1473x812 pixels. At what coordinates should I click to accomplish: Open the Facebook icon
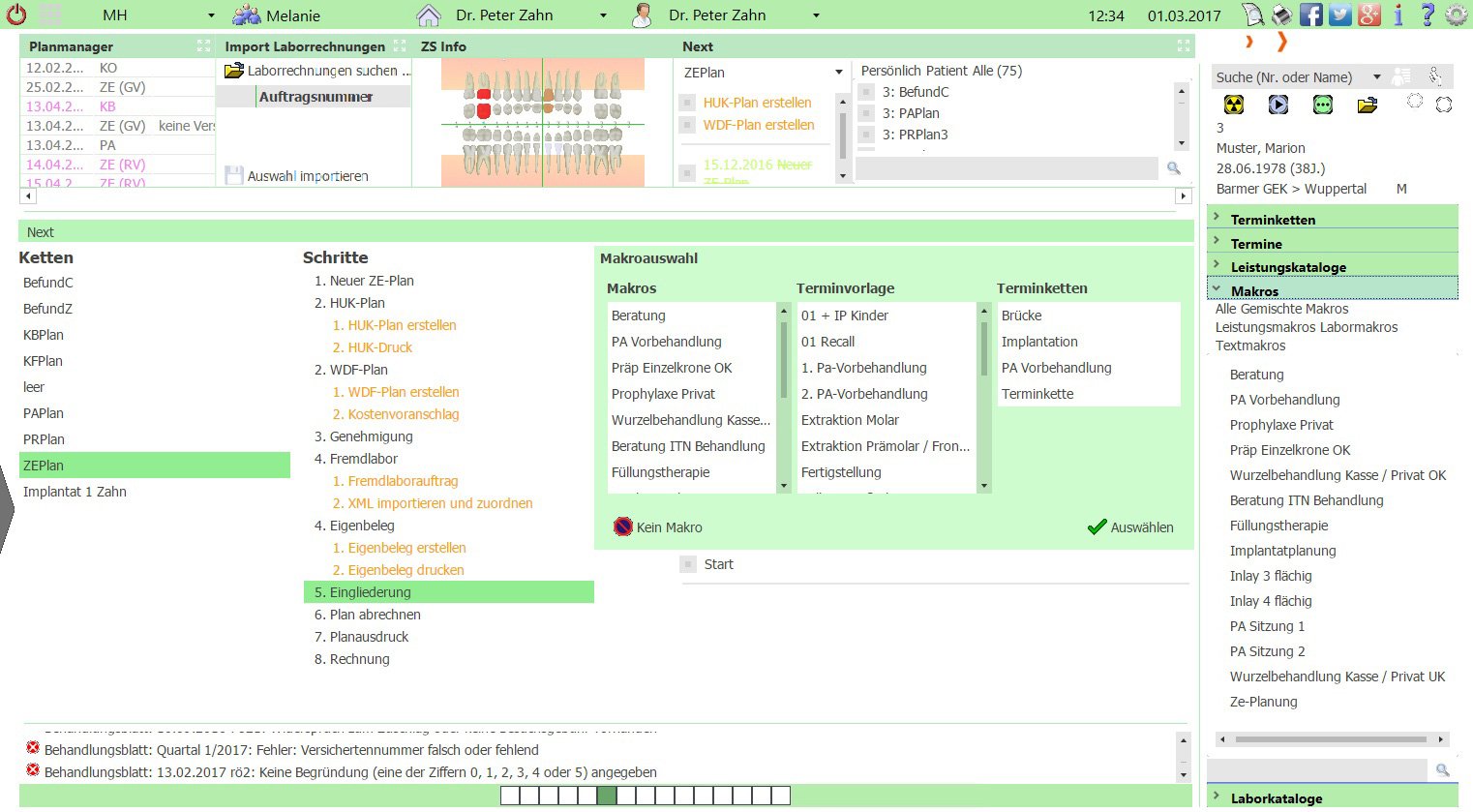(x=1310, y=15)
